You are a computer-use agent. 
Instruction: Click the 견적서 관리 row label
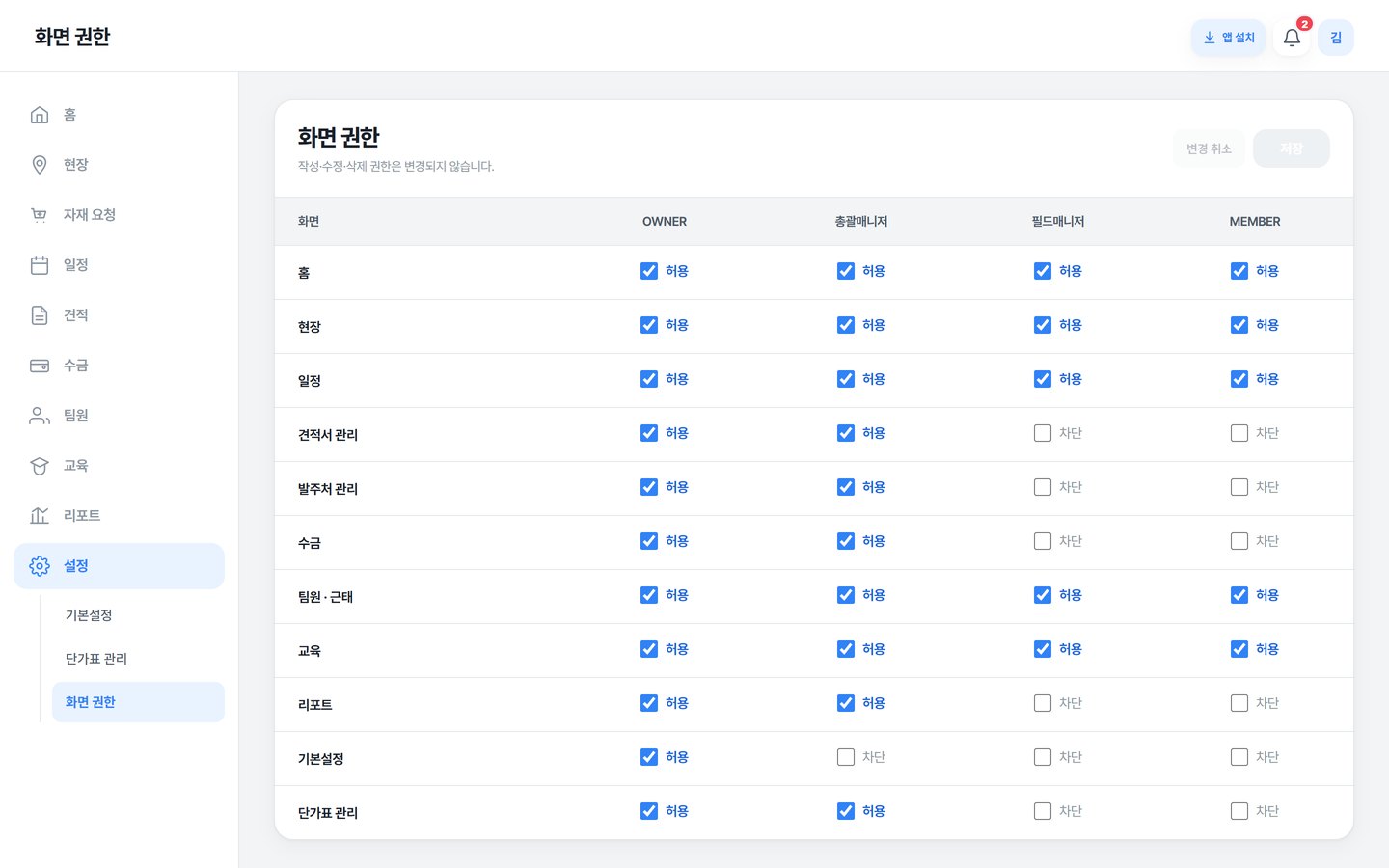(328, 435)
